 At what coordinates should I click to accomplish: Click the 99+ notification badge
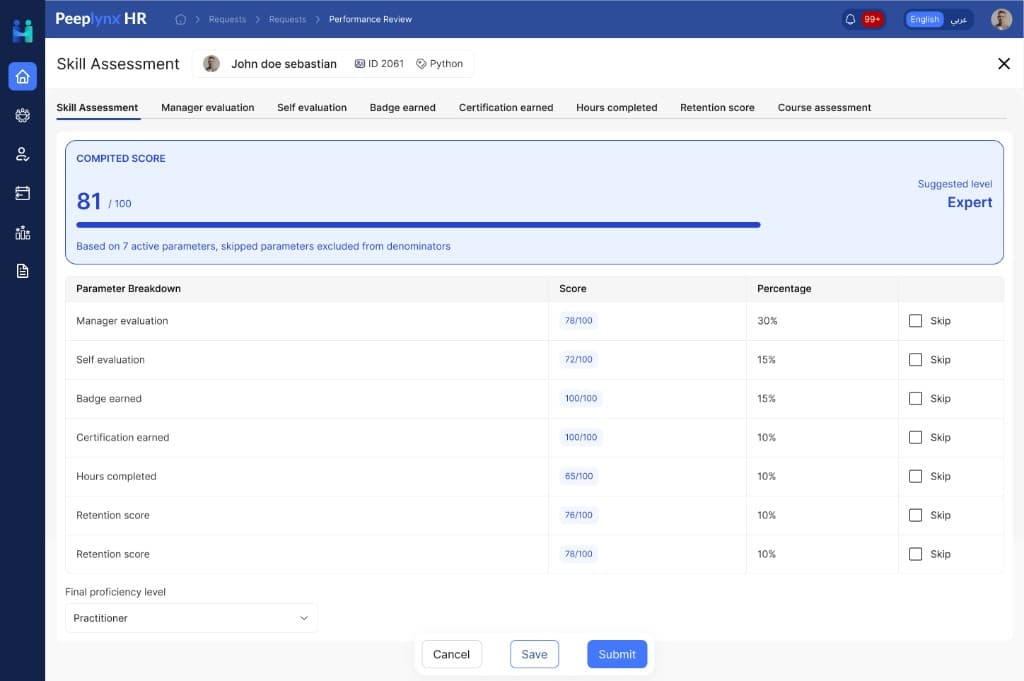872,19
